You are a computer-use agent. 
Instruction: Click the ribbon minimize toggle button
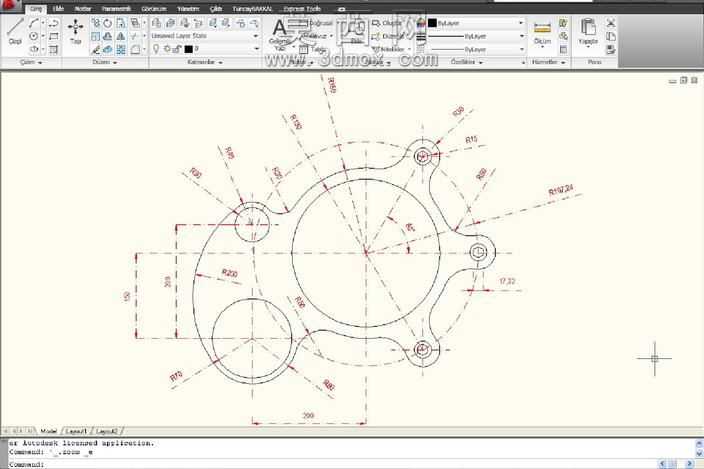[x=342, y=9]
